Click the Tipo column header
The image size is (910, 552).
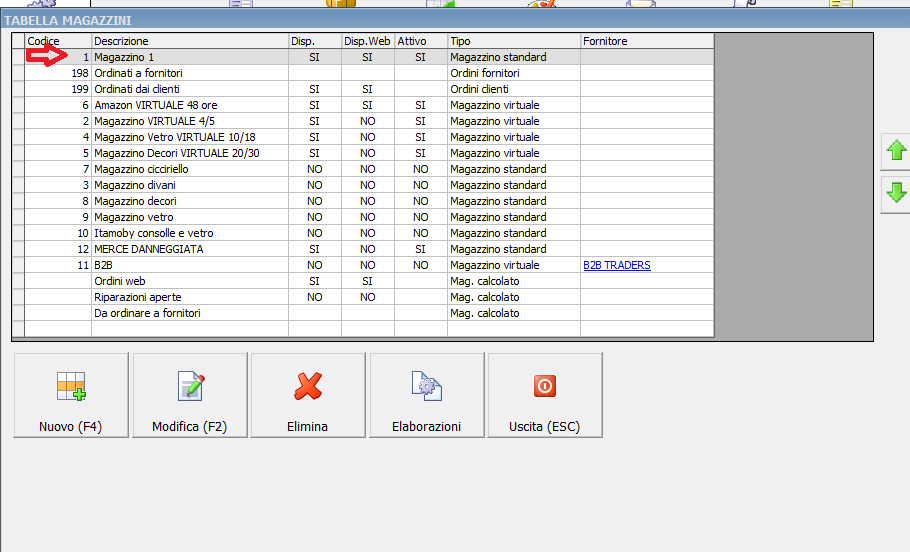coord(514,41)
